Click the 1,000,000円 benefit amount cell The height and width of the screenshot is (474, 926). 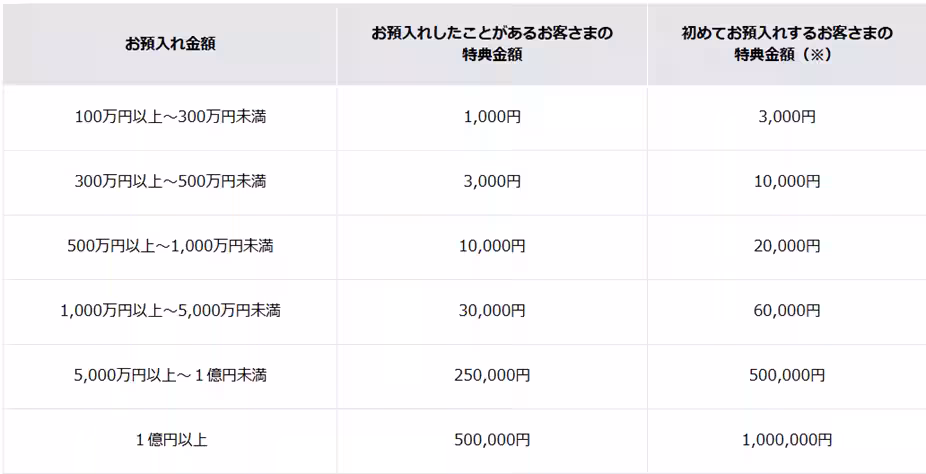coord(787,440)
